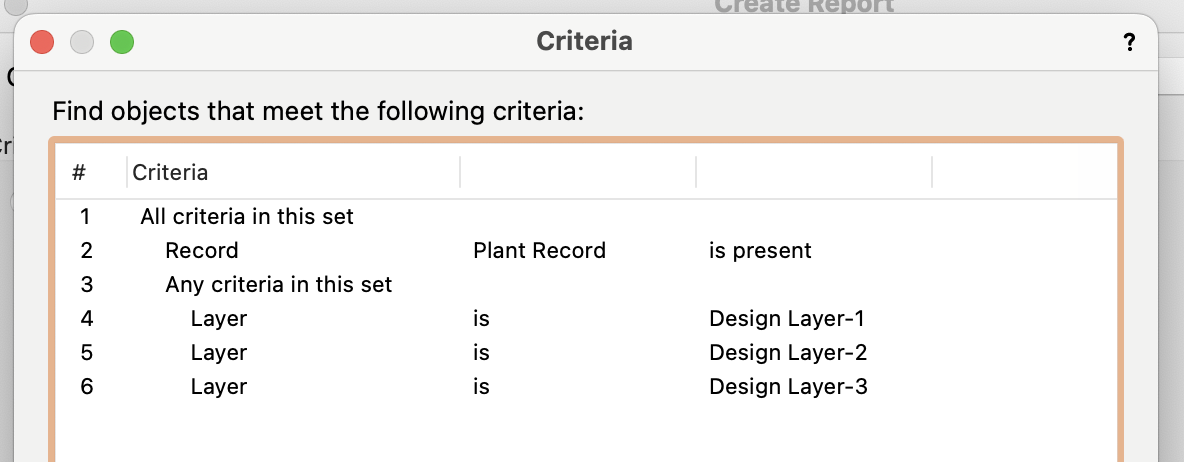The width and height of the screenshot is (1184, 462).
Task: Select the Design Layer-2 value
Action: click(787, 352)
